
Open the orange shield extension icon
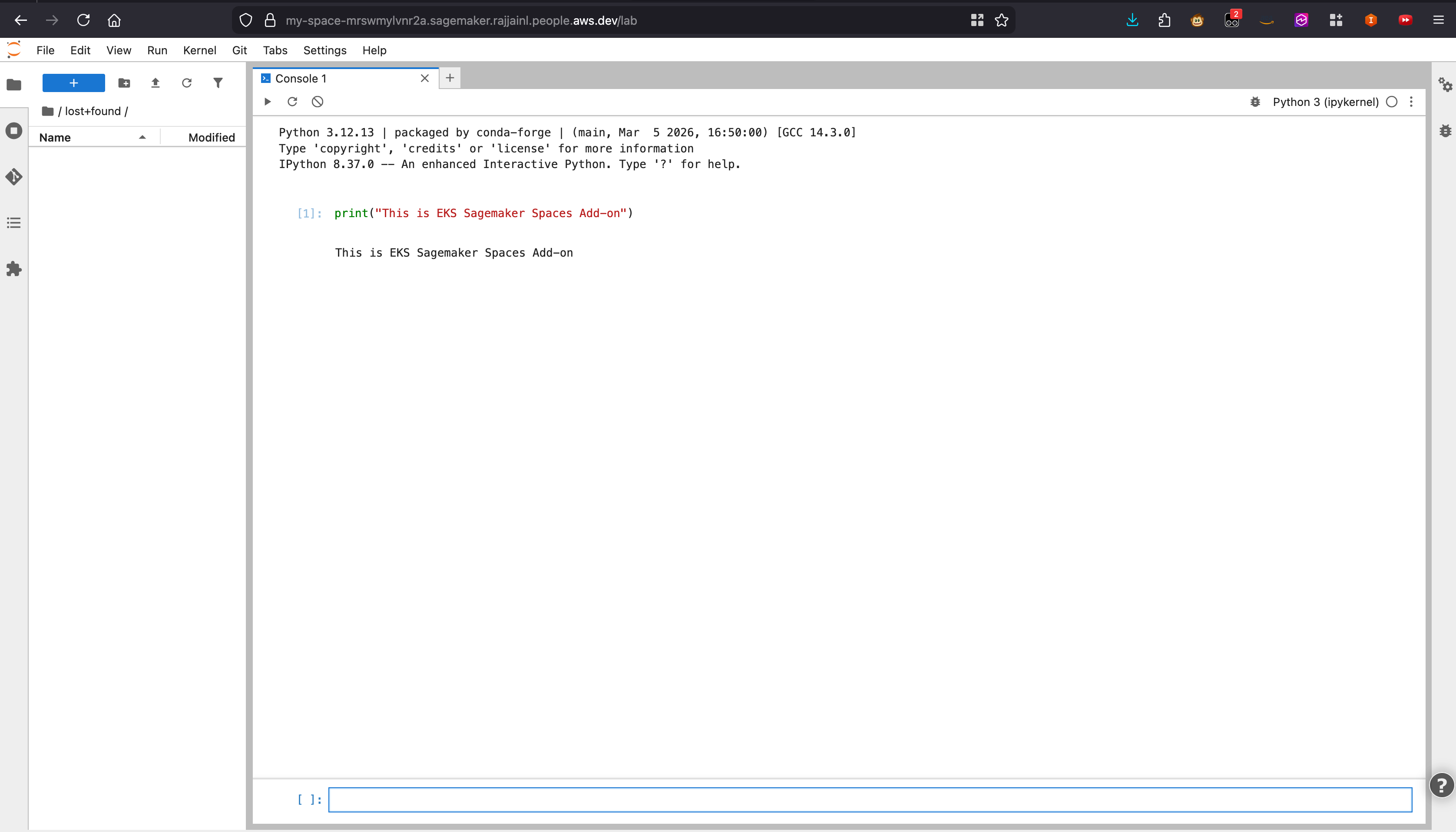tap(1370, 20)
